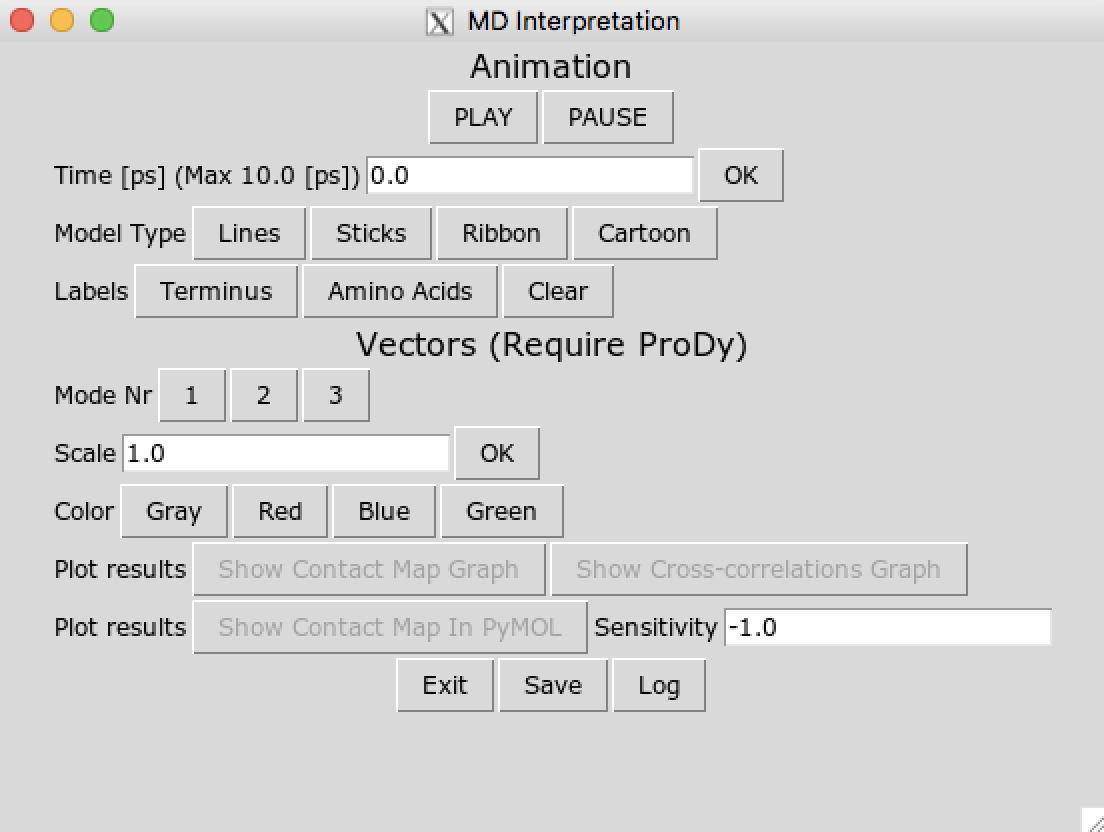1104x832 pixels.
Task: Click the Sensitivity input field
Action: [887, 627]
